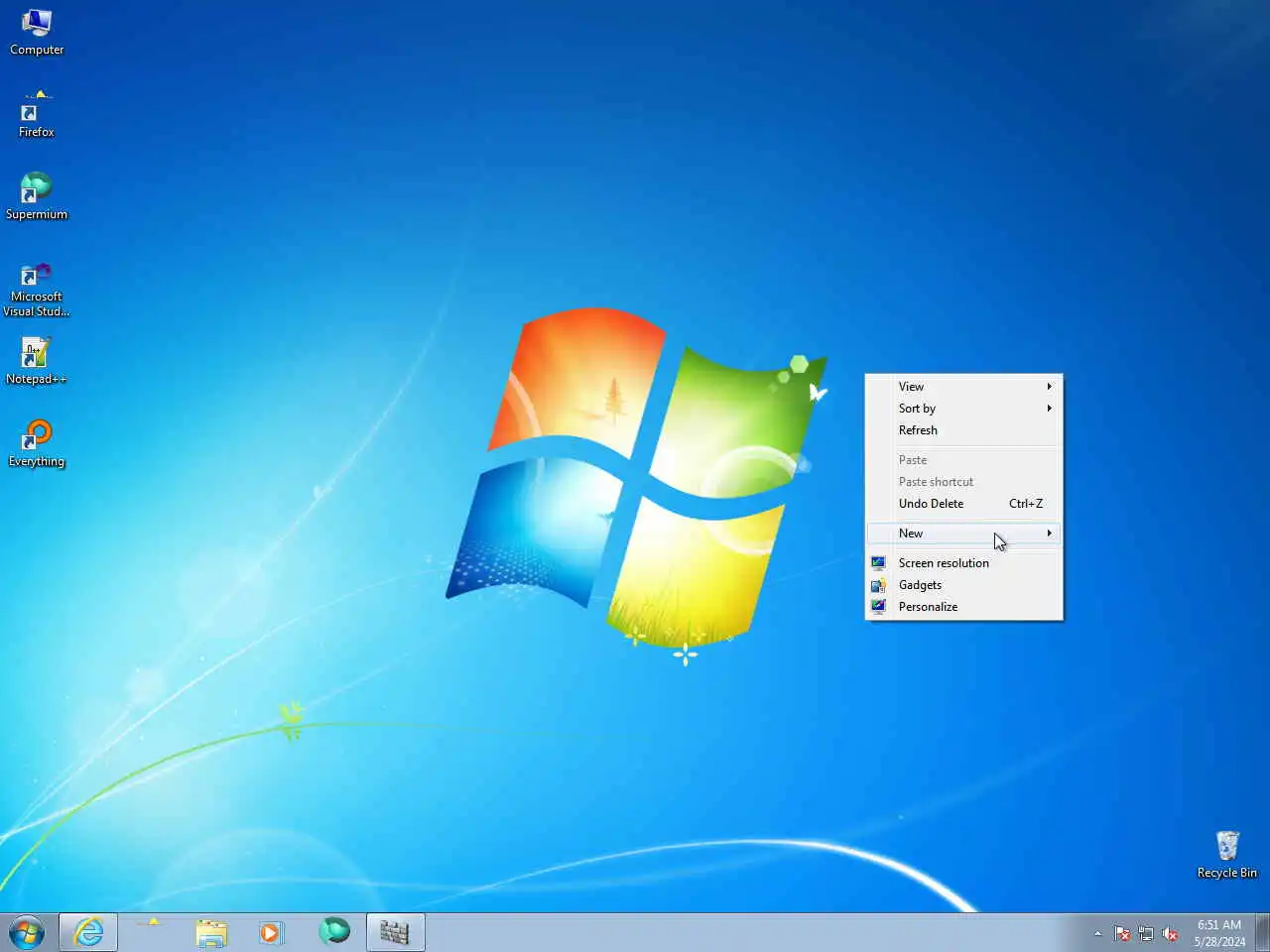Click the Show desktop strip past the clock
Screen dimensions: 1270x952
(1262, 932)
